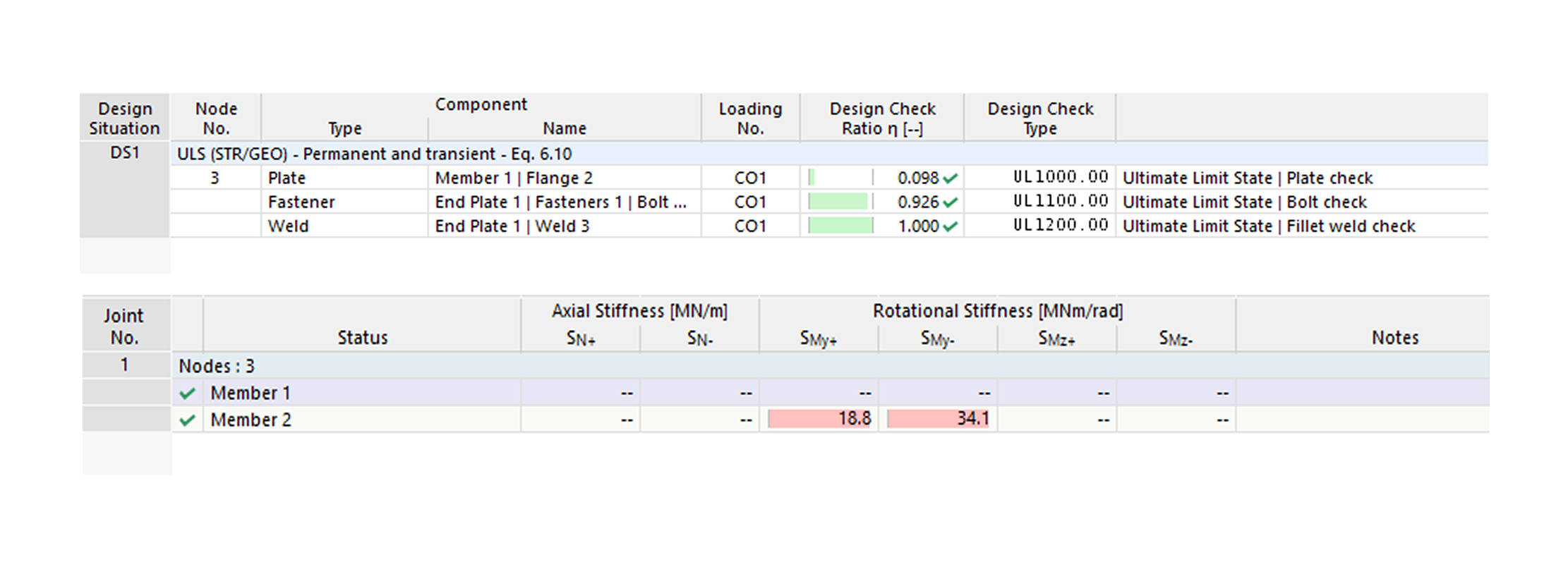The image size is (1568, 567).
Task: Click 'CO1' in the Weld row
Action: point(750,226)
